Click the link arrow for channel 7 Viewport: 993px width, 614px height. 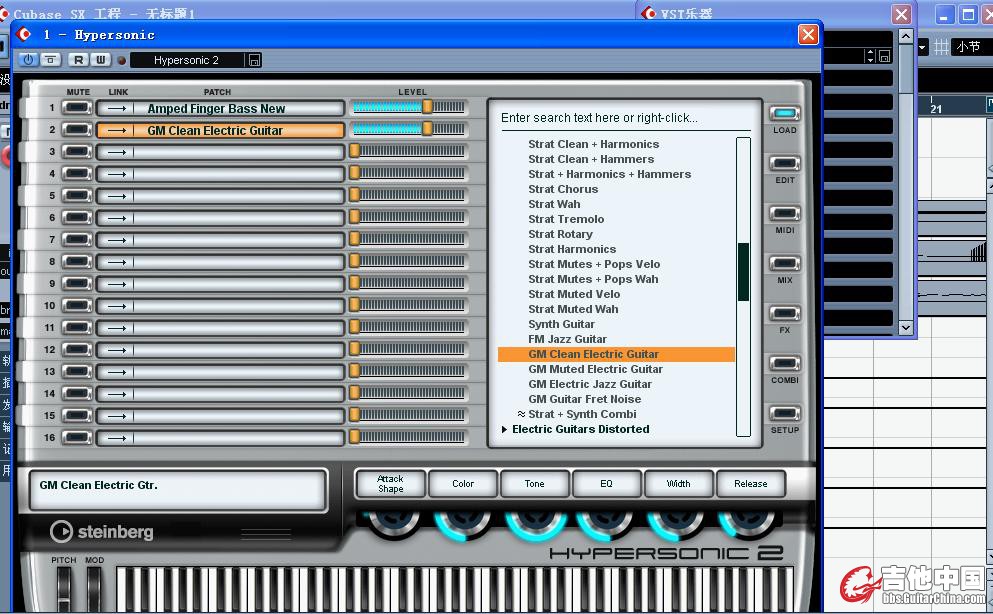pos(117,241)
